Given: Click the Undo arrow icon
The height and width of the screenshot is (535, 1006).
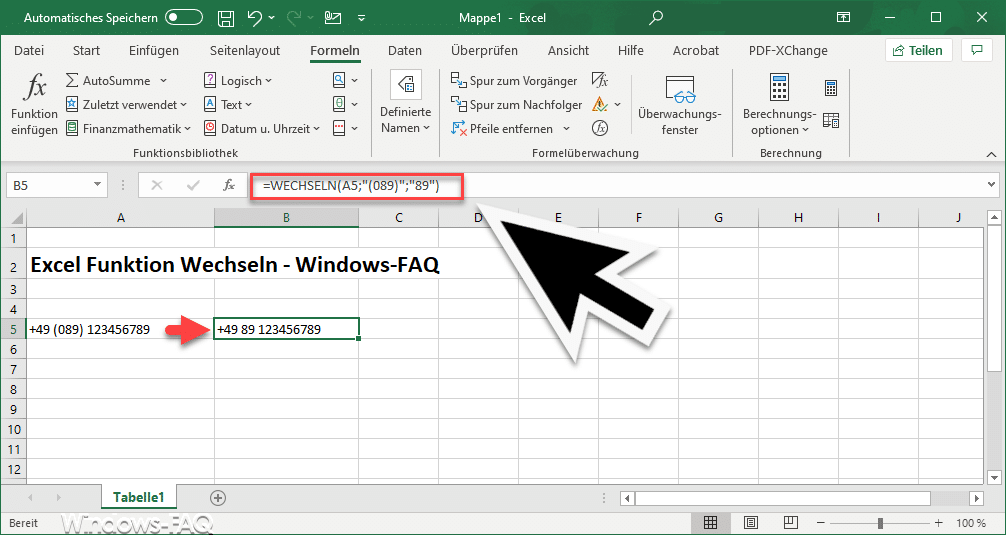Looking at the screenshot, I should click(x=255, y=18).
